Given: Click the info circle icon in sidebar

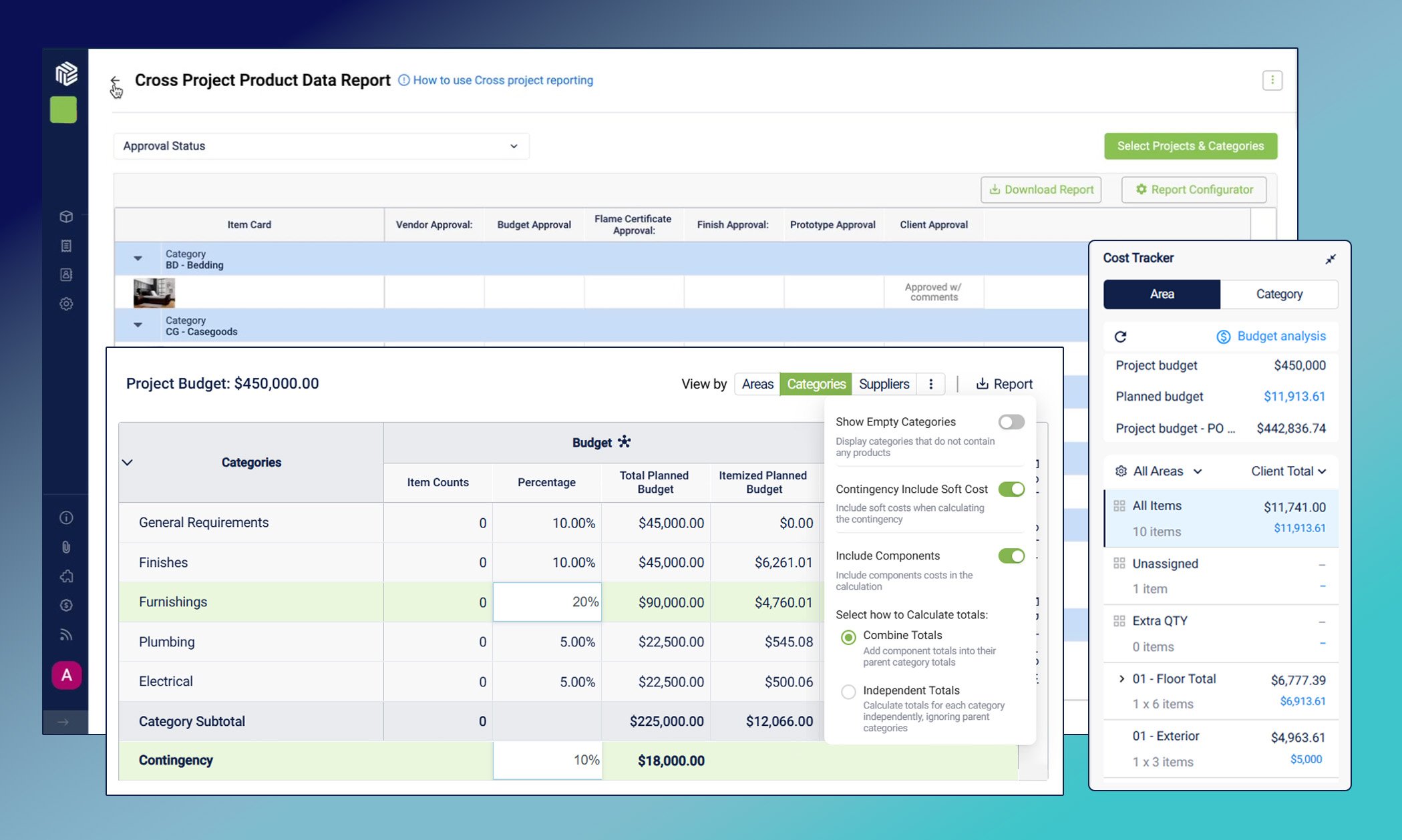Looking at the screenshot, I should [66, 517].
